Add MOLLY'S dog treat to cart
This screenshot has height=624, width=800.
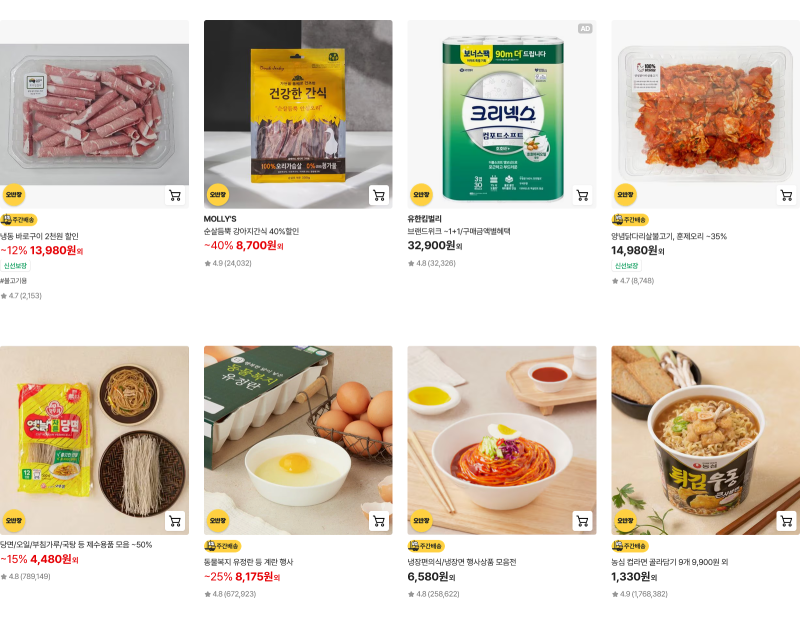(379, 195)
